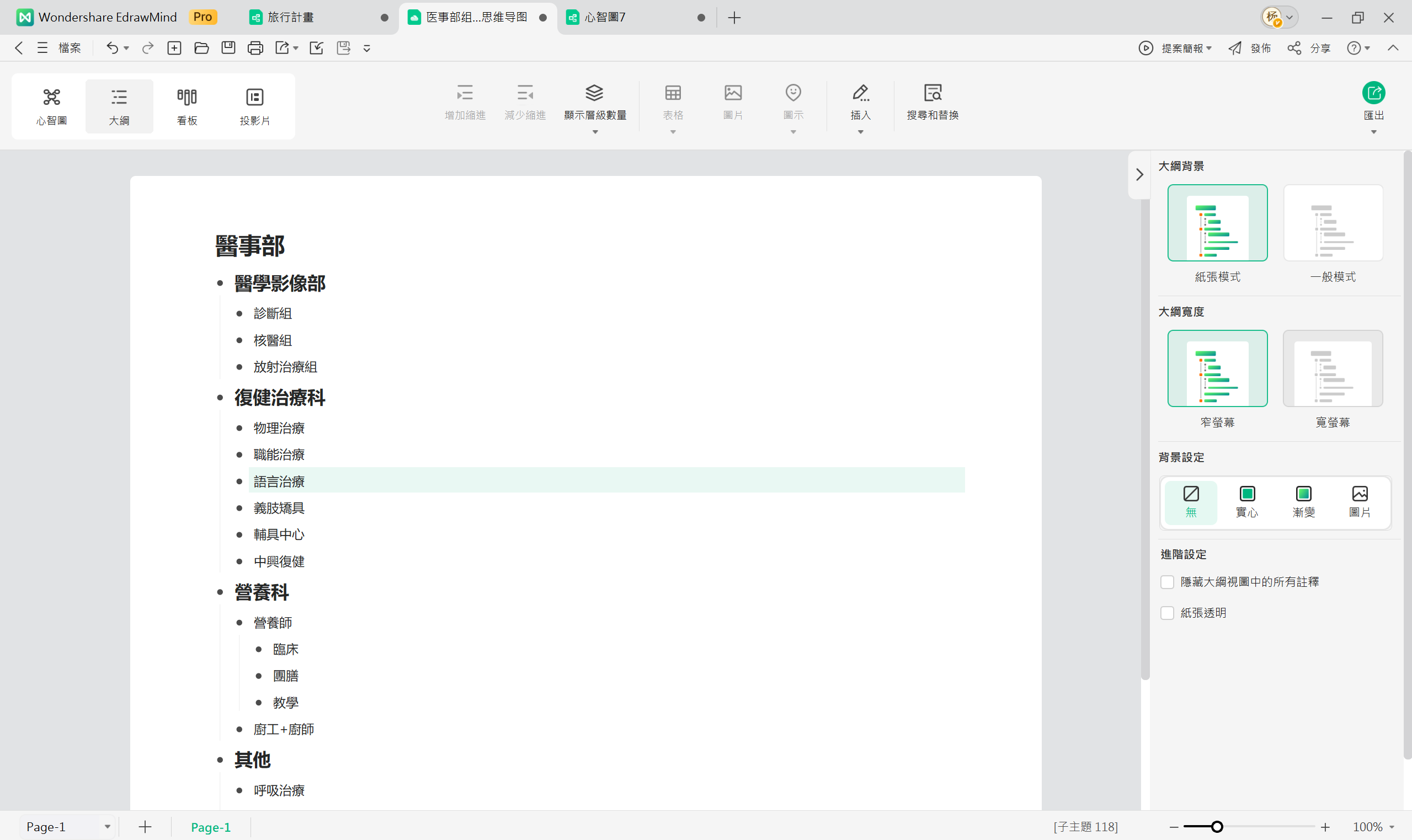Switch to 心智圖 view mode
Viewport: 1412px width, 840px height.
[51, 105]
